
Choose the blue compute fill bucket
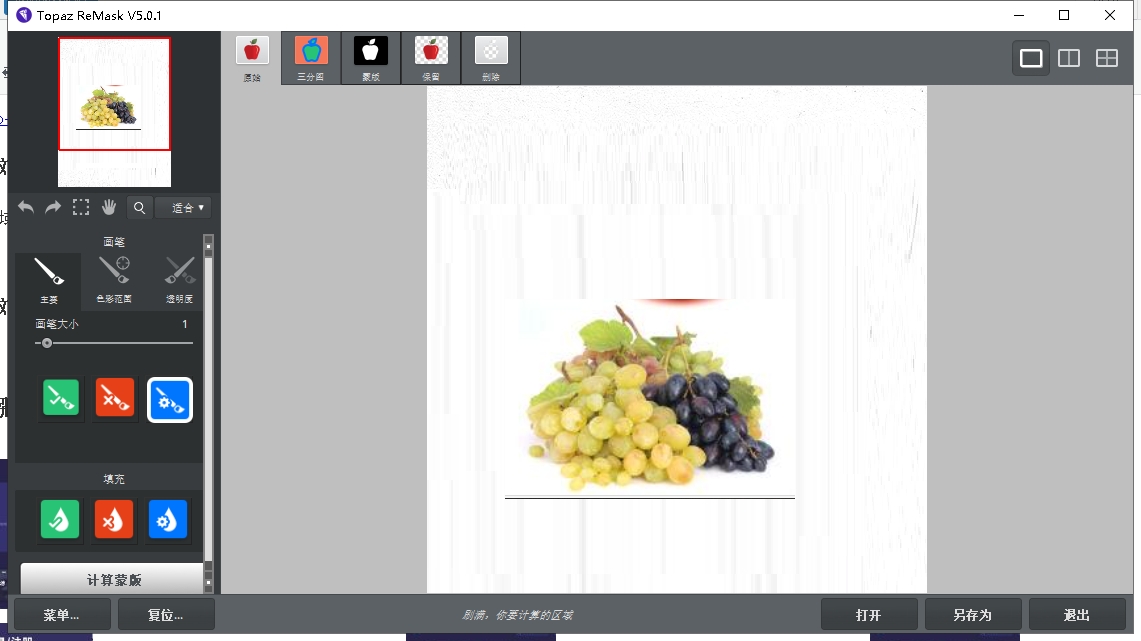coord(167,519)
